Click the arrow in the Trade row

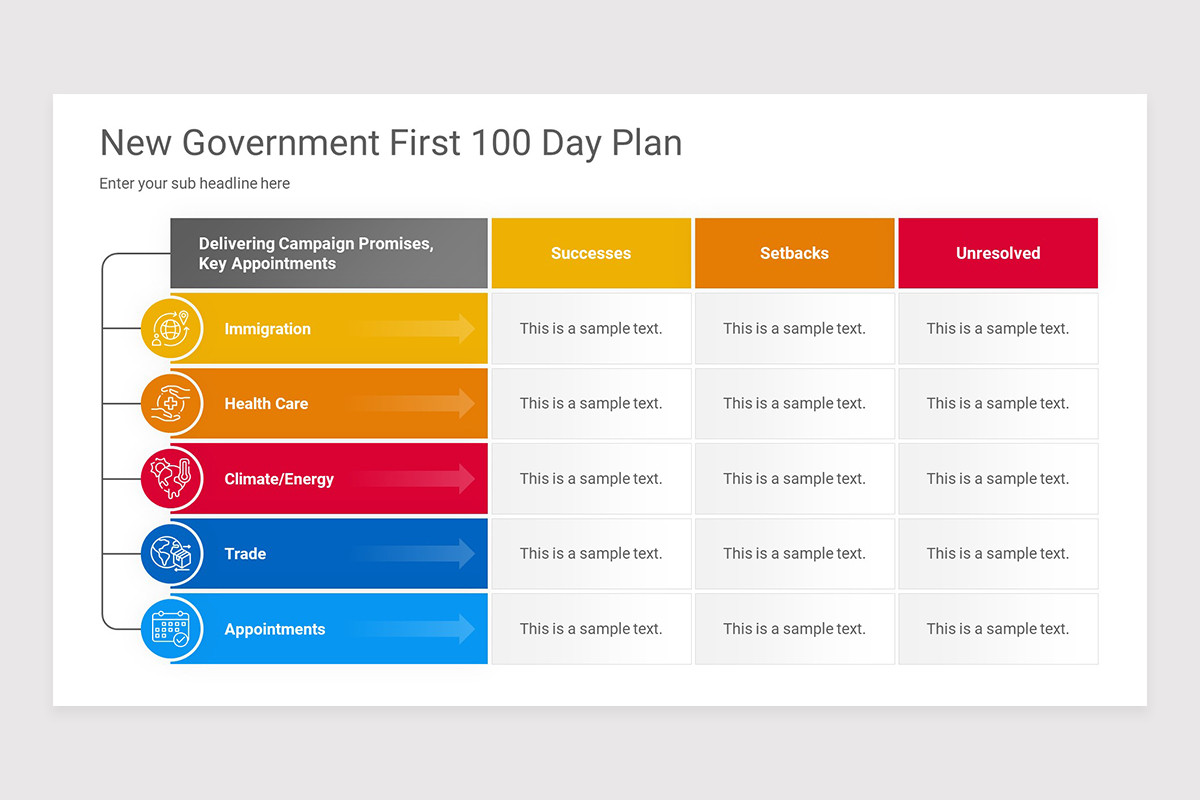point(415,553)
